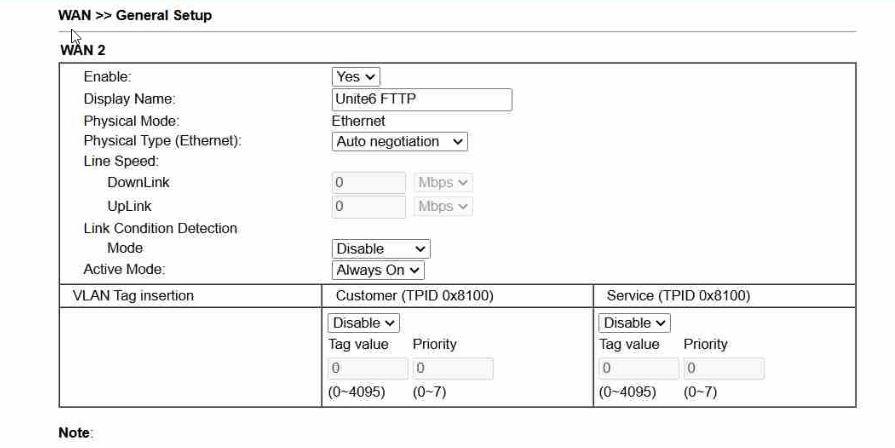Open the Link Condition Detection Mode dropdown

point(381,249)
